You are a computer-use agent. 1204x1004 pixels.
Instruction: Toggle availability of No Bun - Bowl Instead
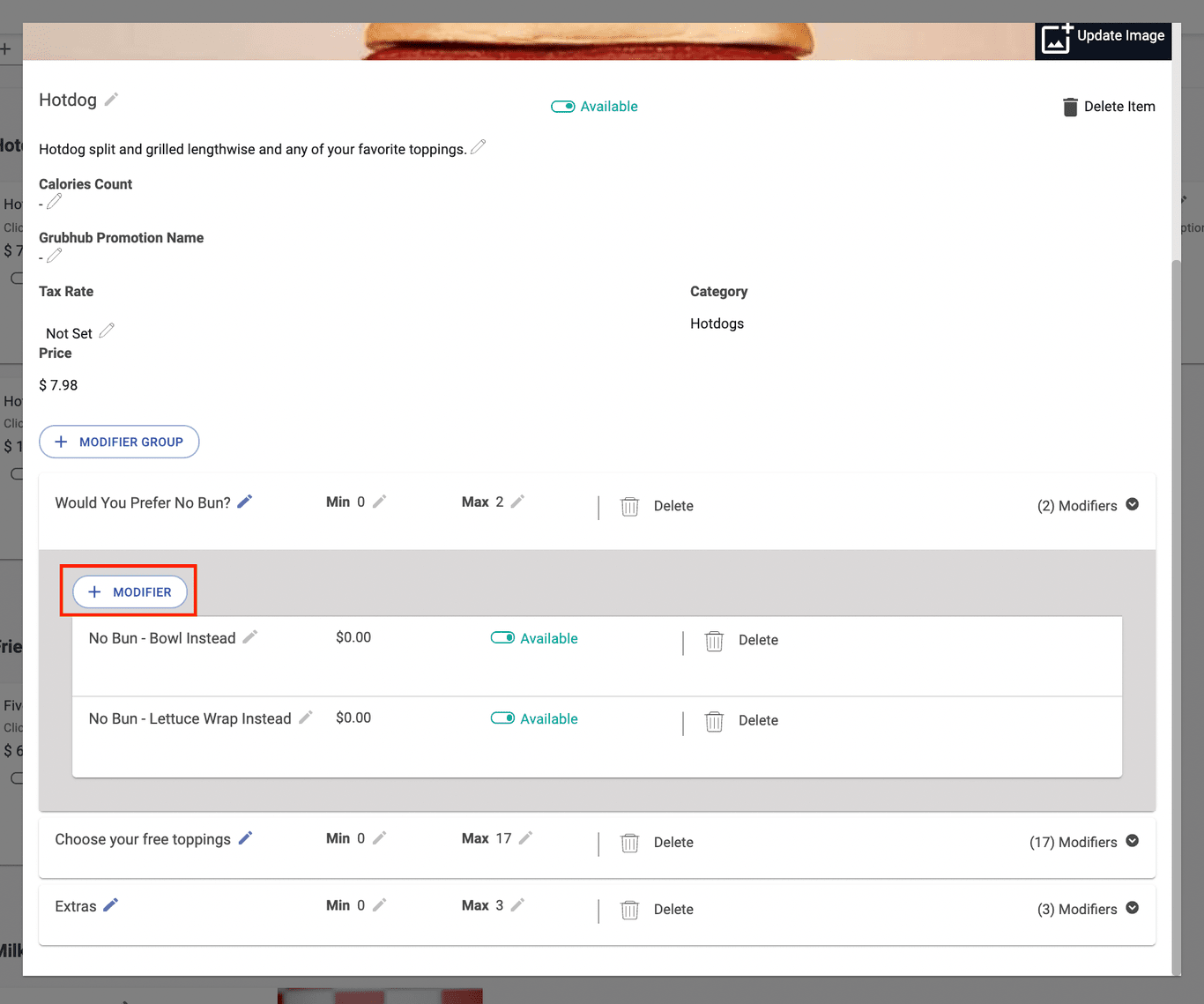[502, 638]
